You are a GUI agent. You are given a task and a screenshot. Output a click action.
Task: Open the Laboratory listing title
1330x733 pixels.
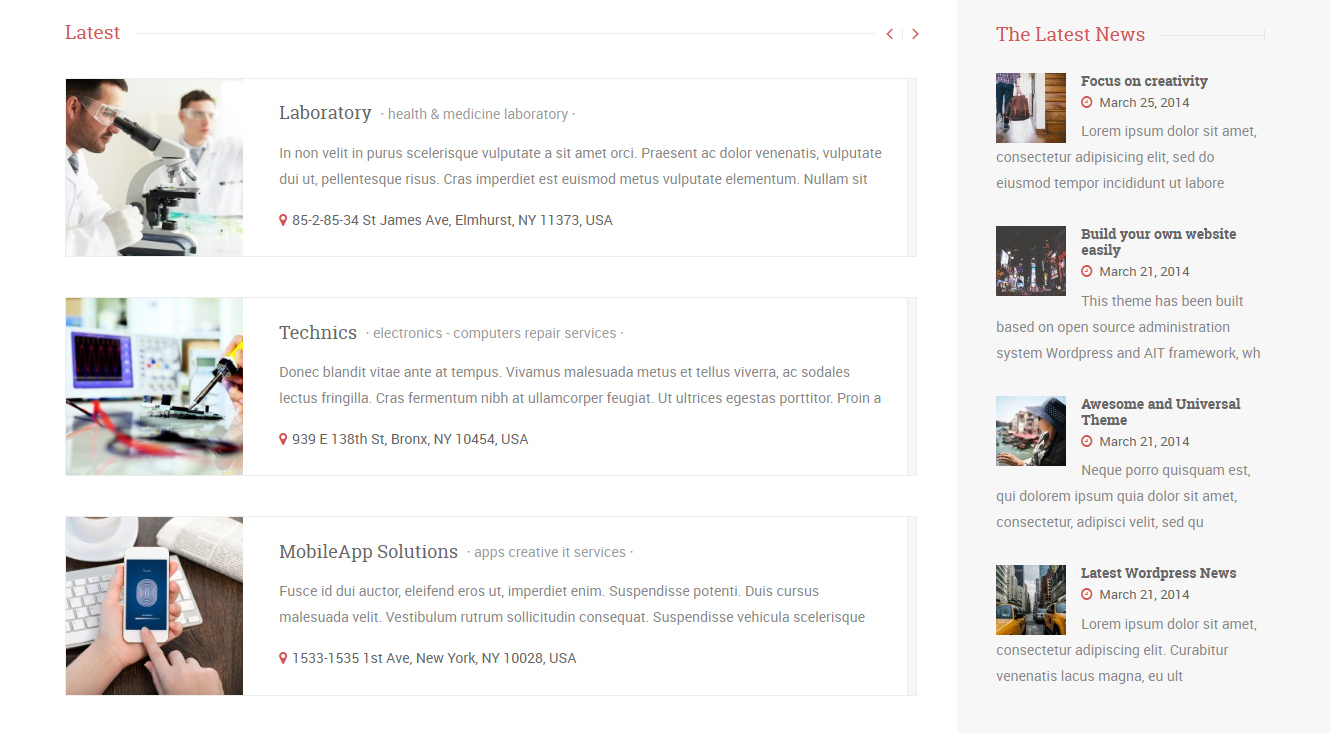[325, 113]
